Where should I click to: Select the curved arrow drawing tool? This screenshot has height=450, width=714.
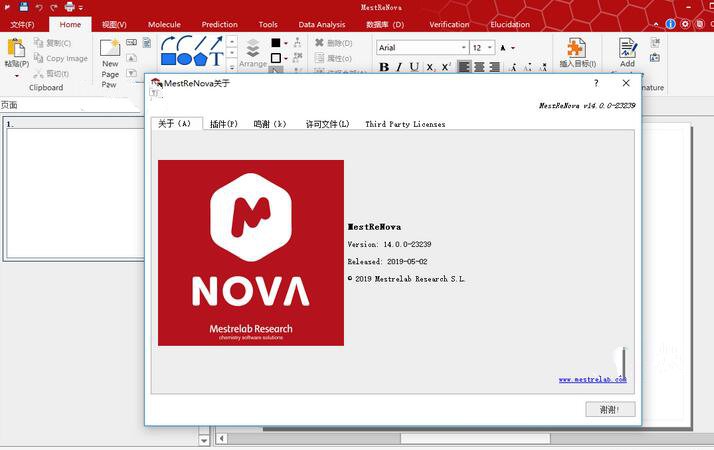coord(168,43)
